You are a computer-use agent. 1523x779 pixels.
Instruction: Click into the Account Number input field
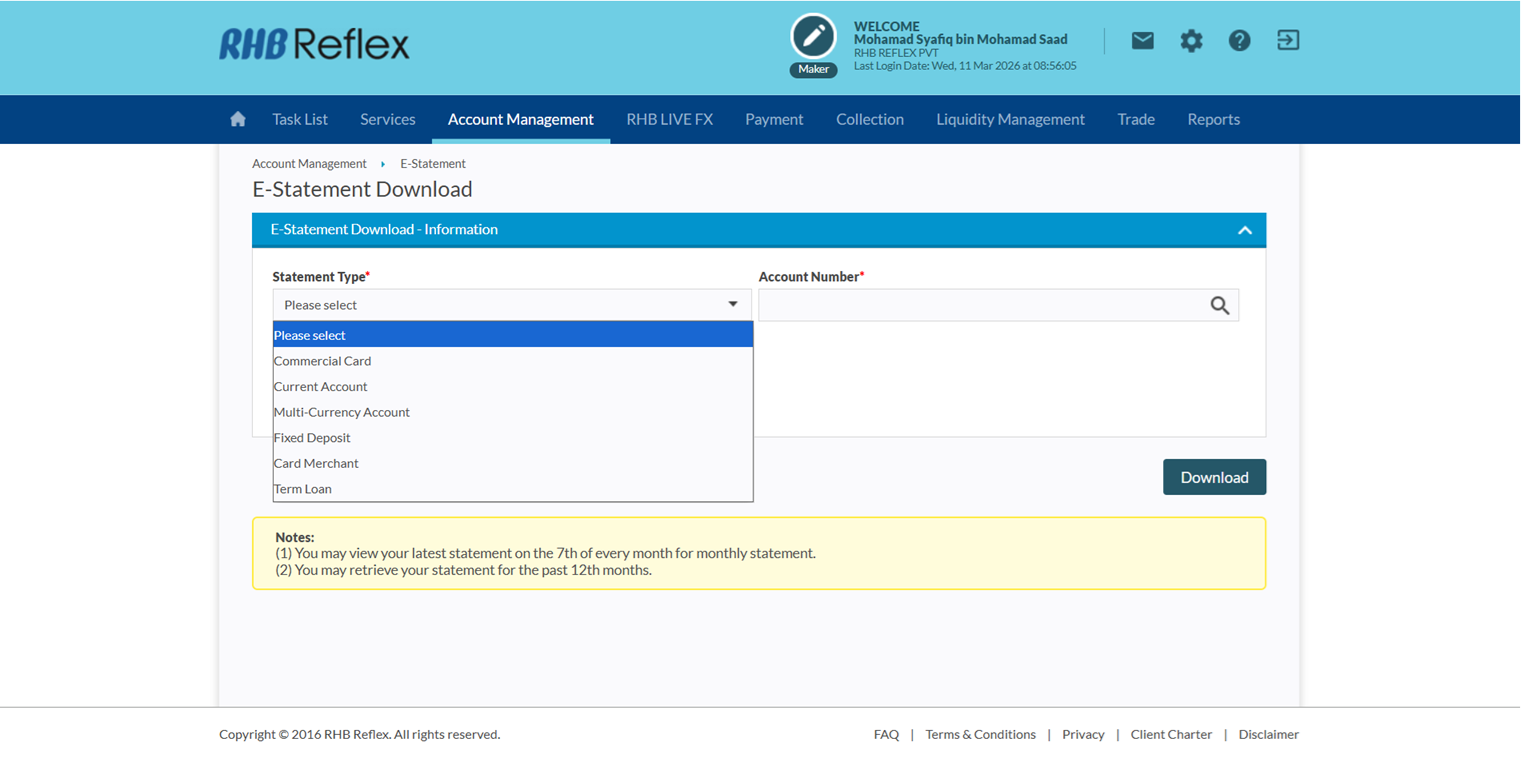click(980, 305)
